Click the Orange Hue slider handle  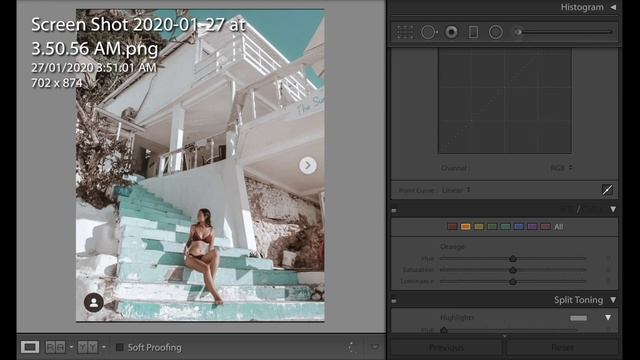tap(513, 258)
